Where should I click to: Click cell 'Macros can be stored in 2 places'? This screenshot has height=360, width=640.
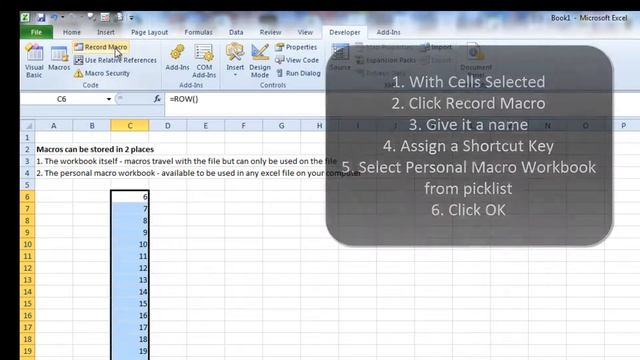pos(95,149)
